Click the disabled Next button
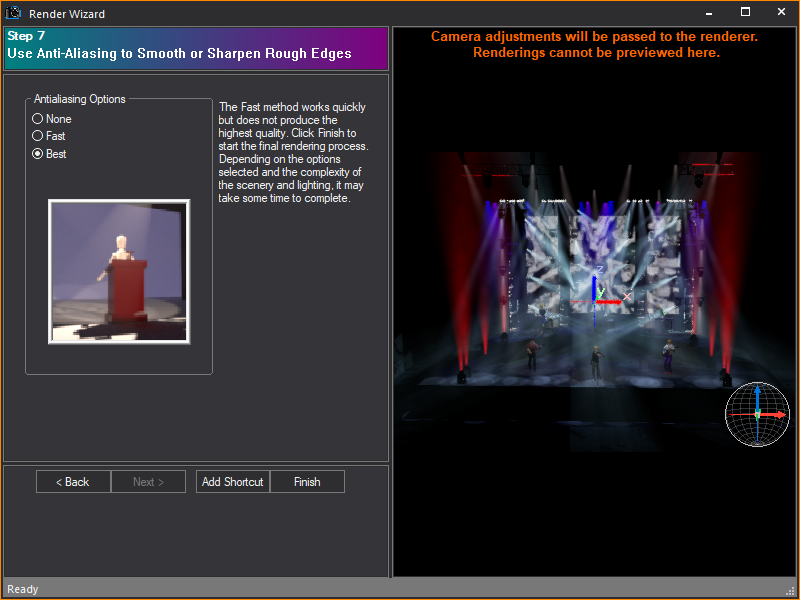Screen dimensions: 800x600 [x=148, y=481]
